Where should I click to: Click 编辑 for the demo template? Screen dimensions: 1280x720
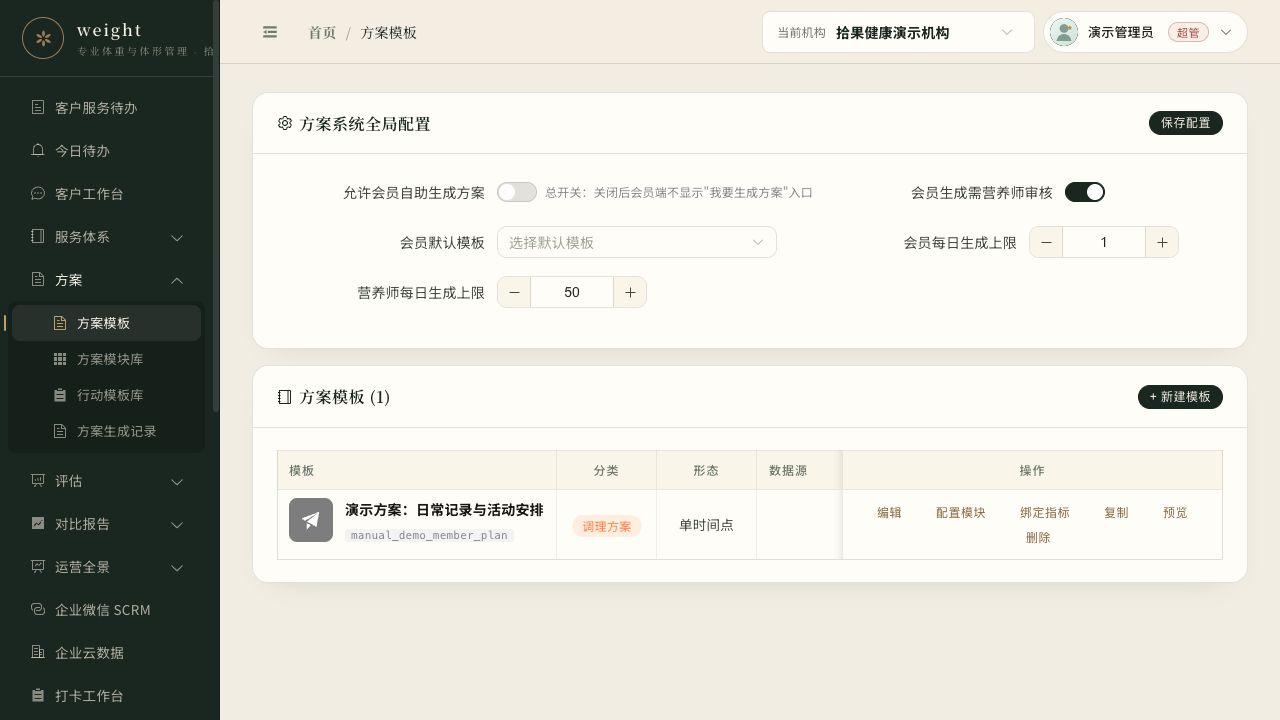[x=889, y=513]
